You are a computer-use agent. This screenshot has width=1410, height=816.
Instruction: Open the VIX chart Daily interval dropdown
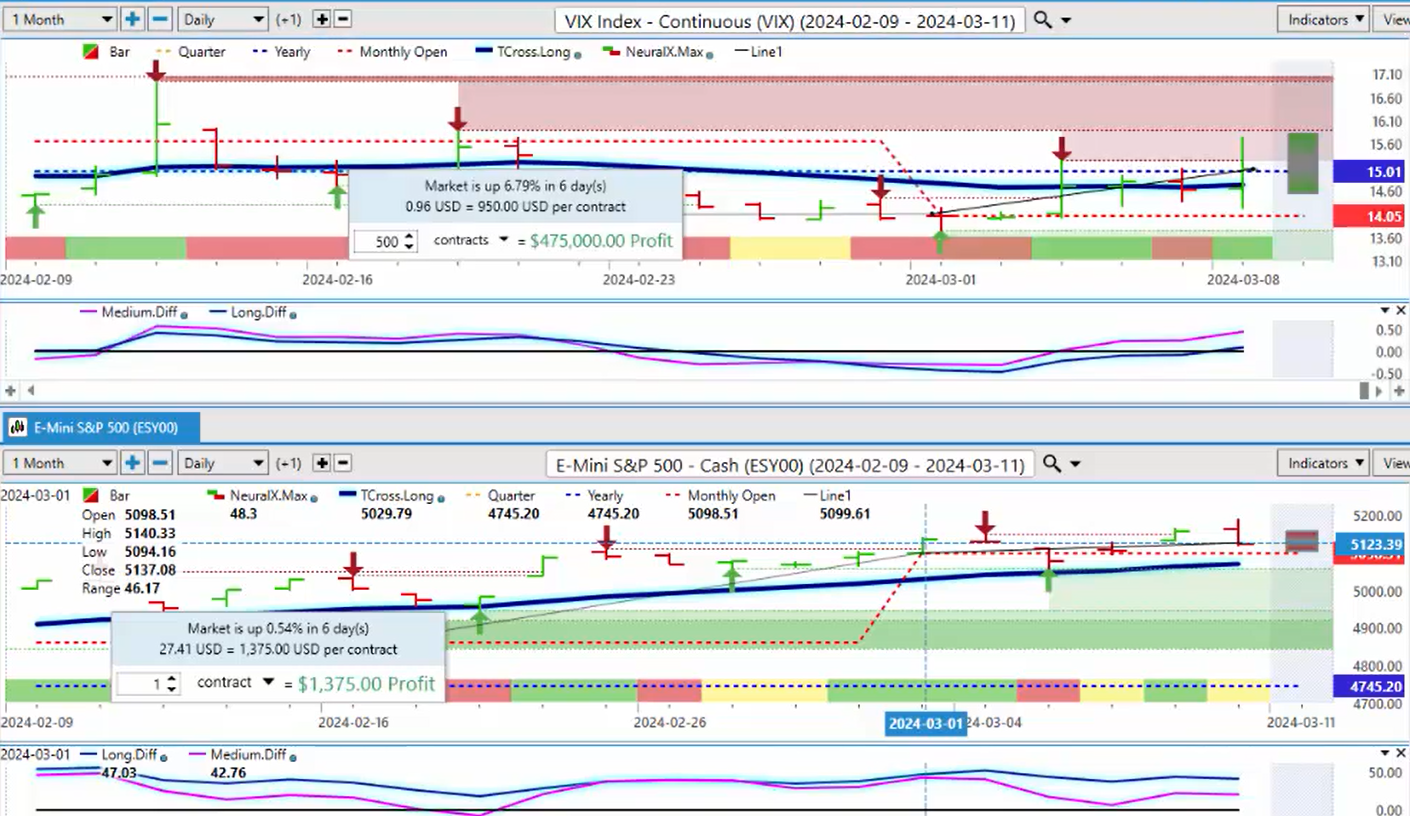tap(222, 19)
